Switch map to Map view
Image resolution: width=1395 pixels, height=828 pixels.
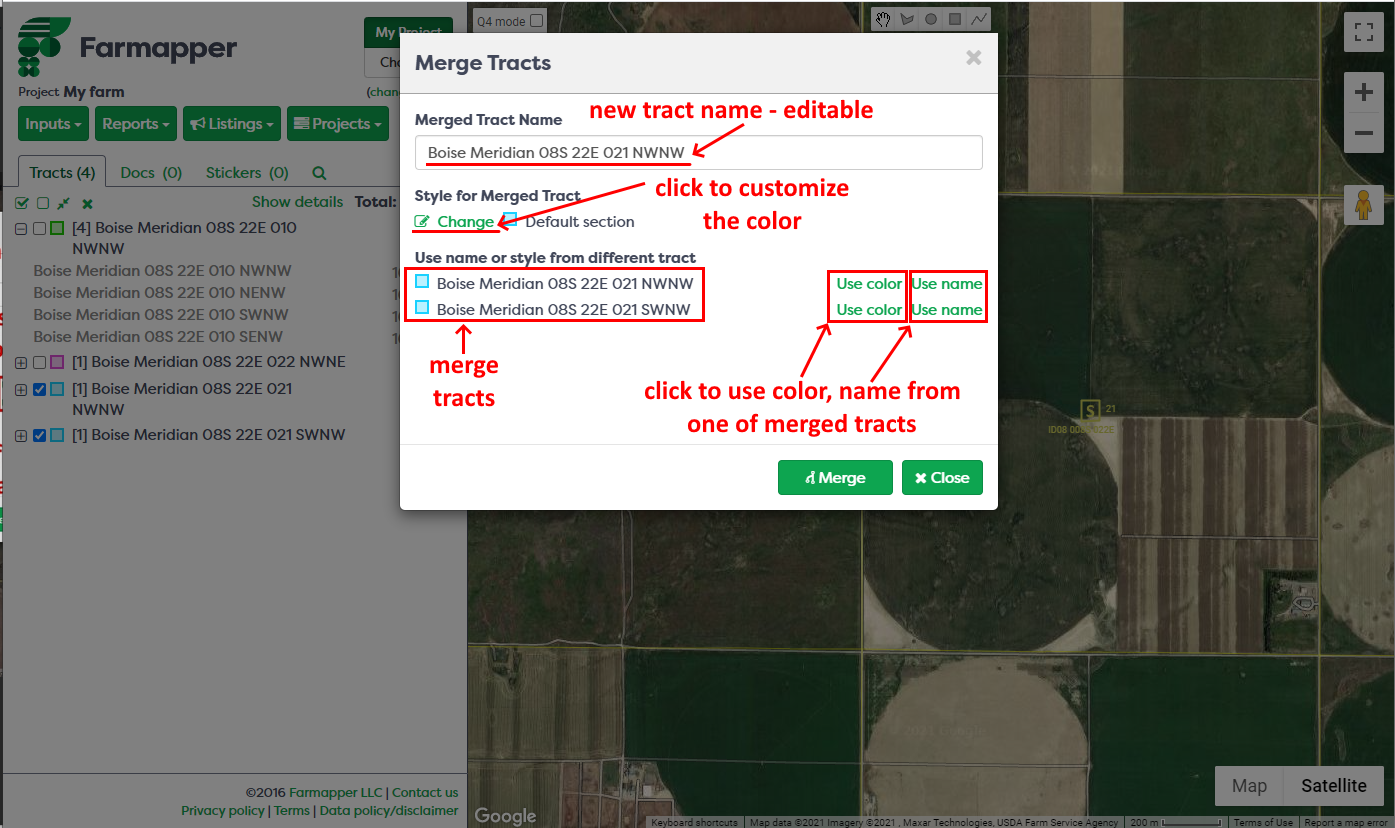point(1249,786)
